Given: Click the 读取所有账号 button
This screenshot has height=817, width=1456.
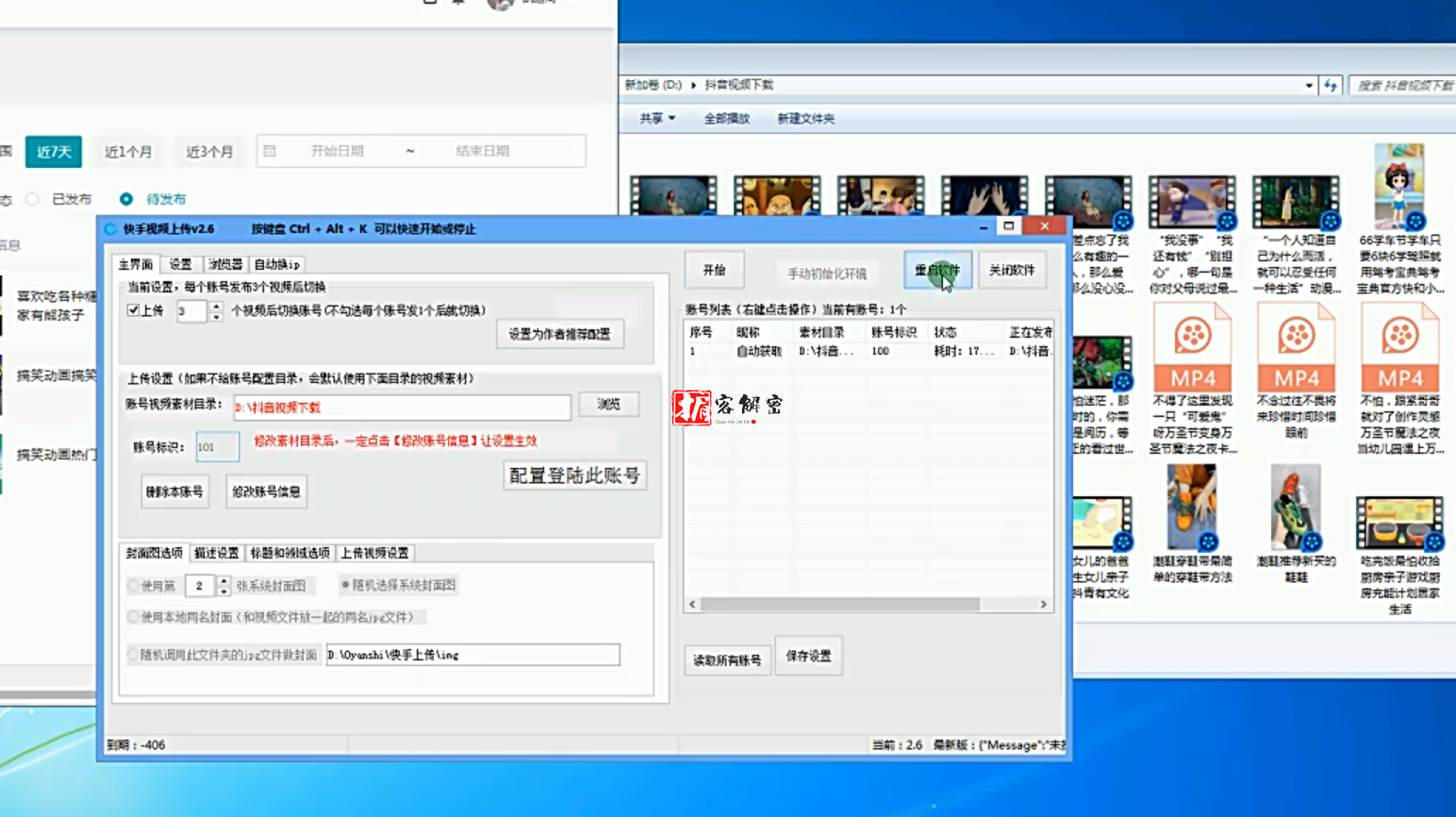Looking at the screenshot, I should pos(727,660).
